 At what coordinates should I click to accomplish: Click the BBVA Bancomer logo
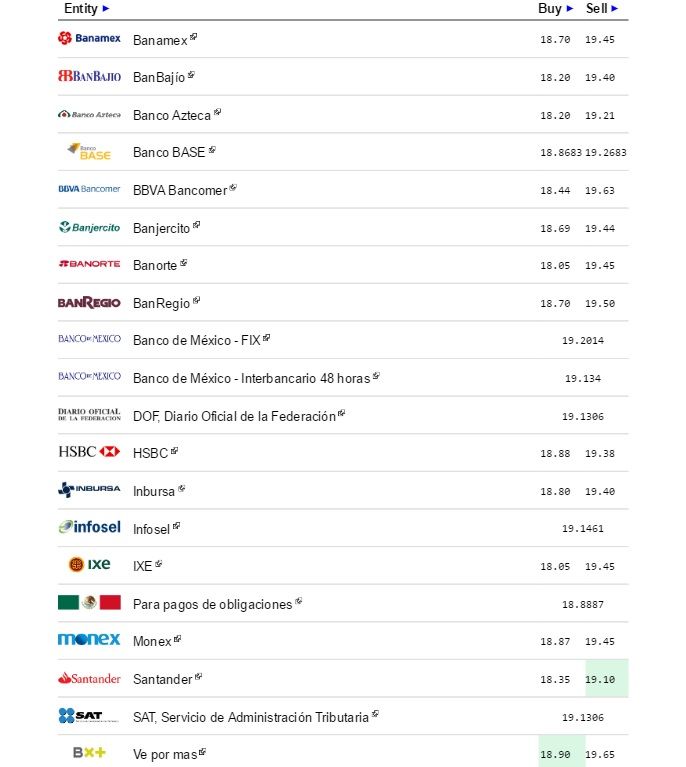click(89, 189)
